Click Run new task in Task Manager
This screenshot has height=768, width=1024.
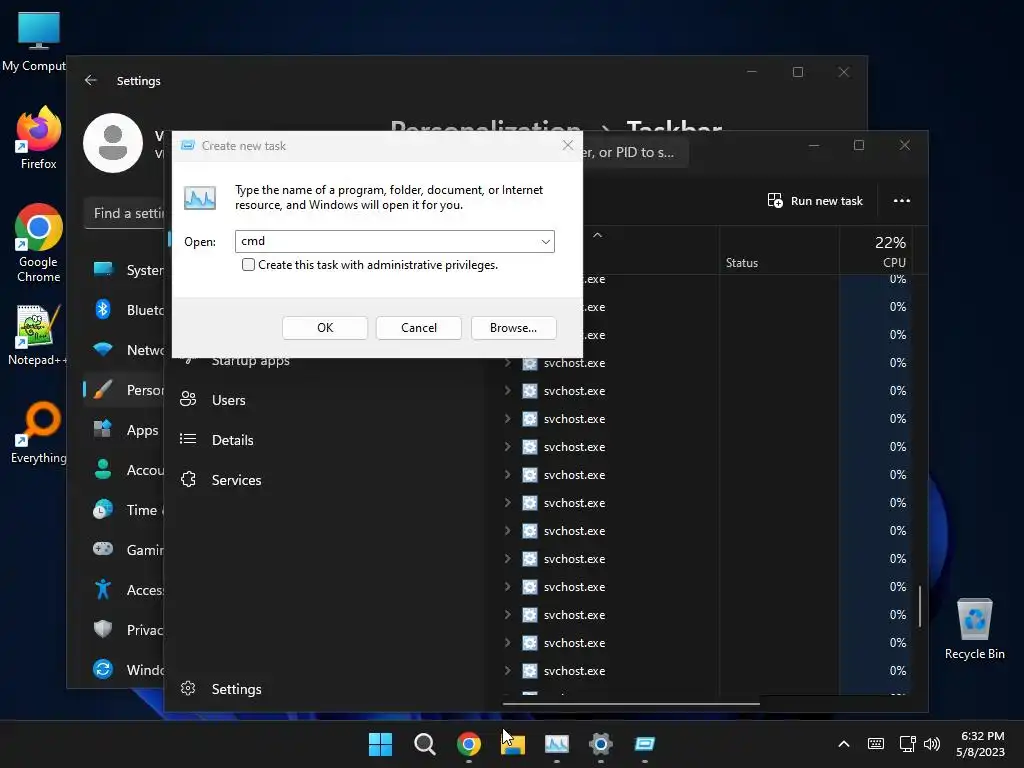point(815,201)
